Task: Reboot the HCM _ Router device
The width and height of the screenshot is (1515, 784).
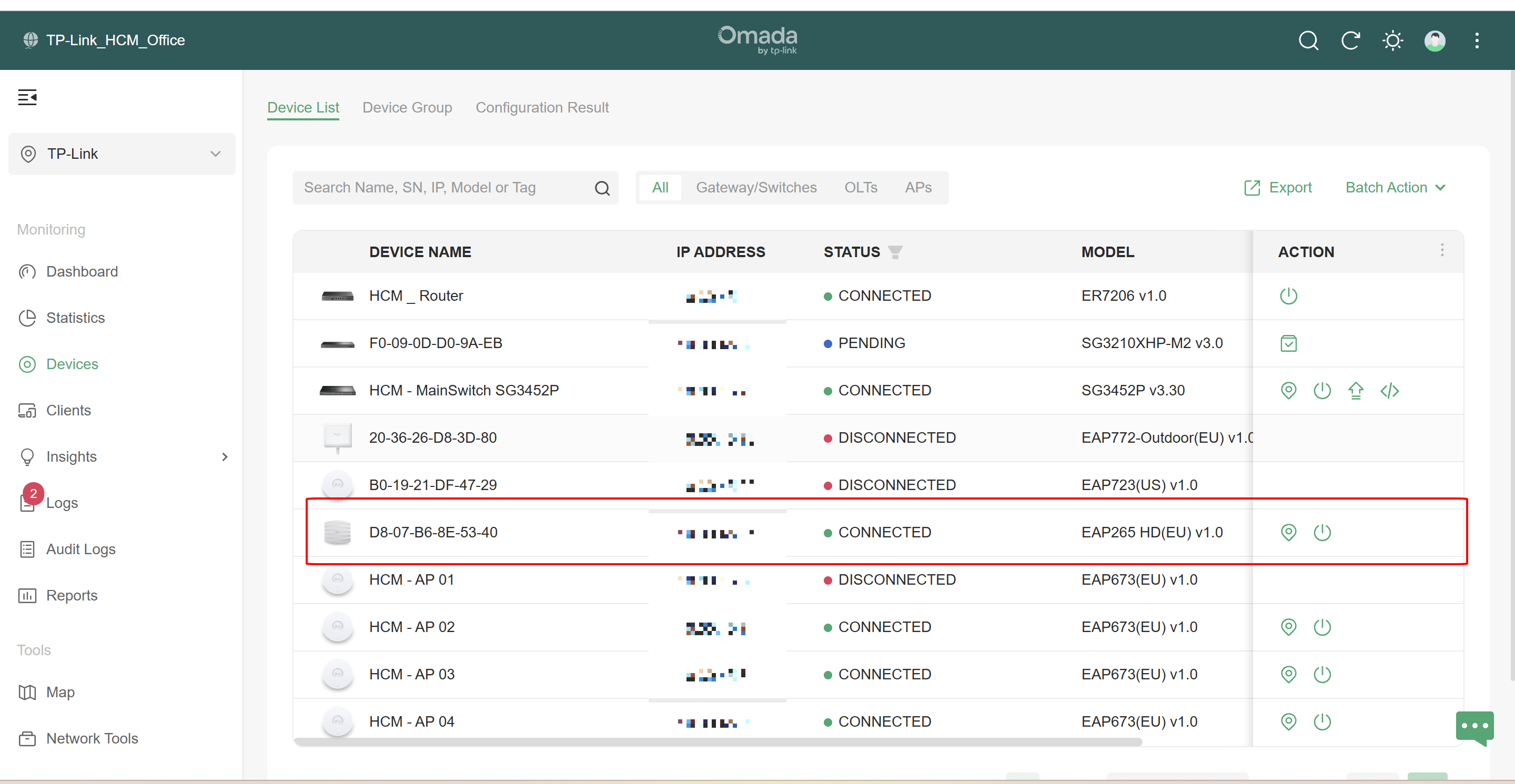Action: click(x=1288, y=296)
